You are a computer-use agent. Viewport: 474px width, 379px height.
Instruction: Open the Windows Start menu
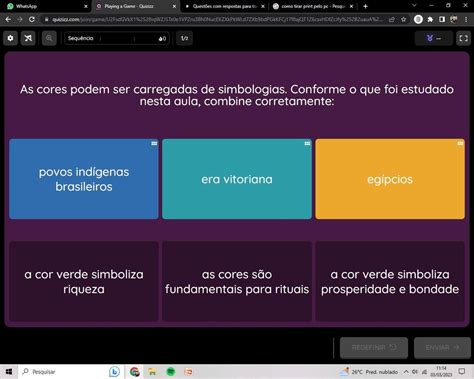[9, 371]
